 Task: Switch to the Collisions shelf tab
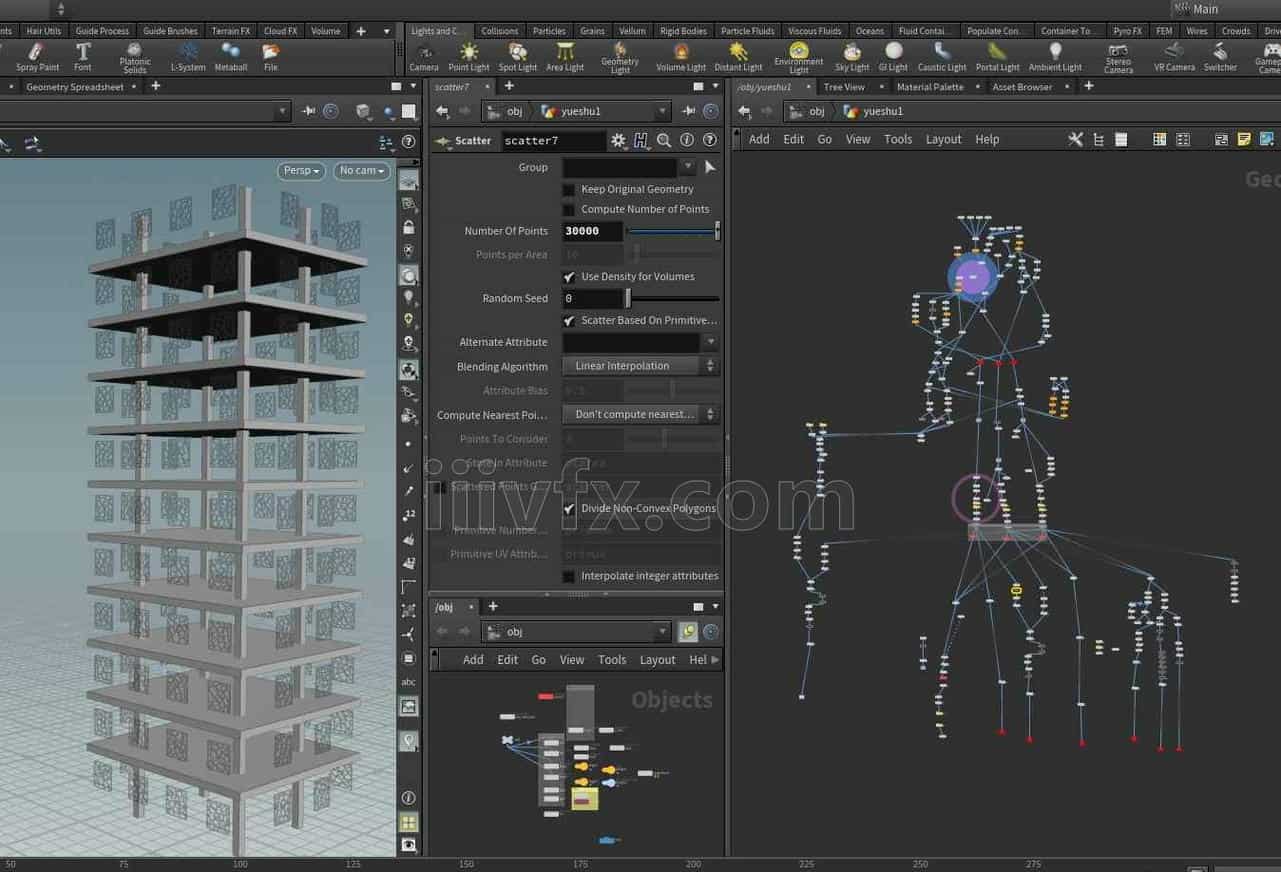pos(500,31)
